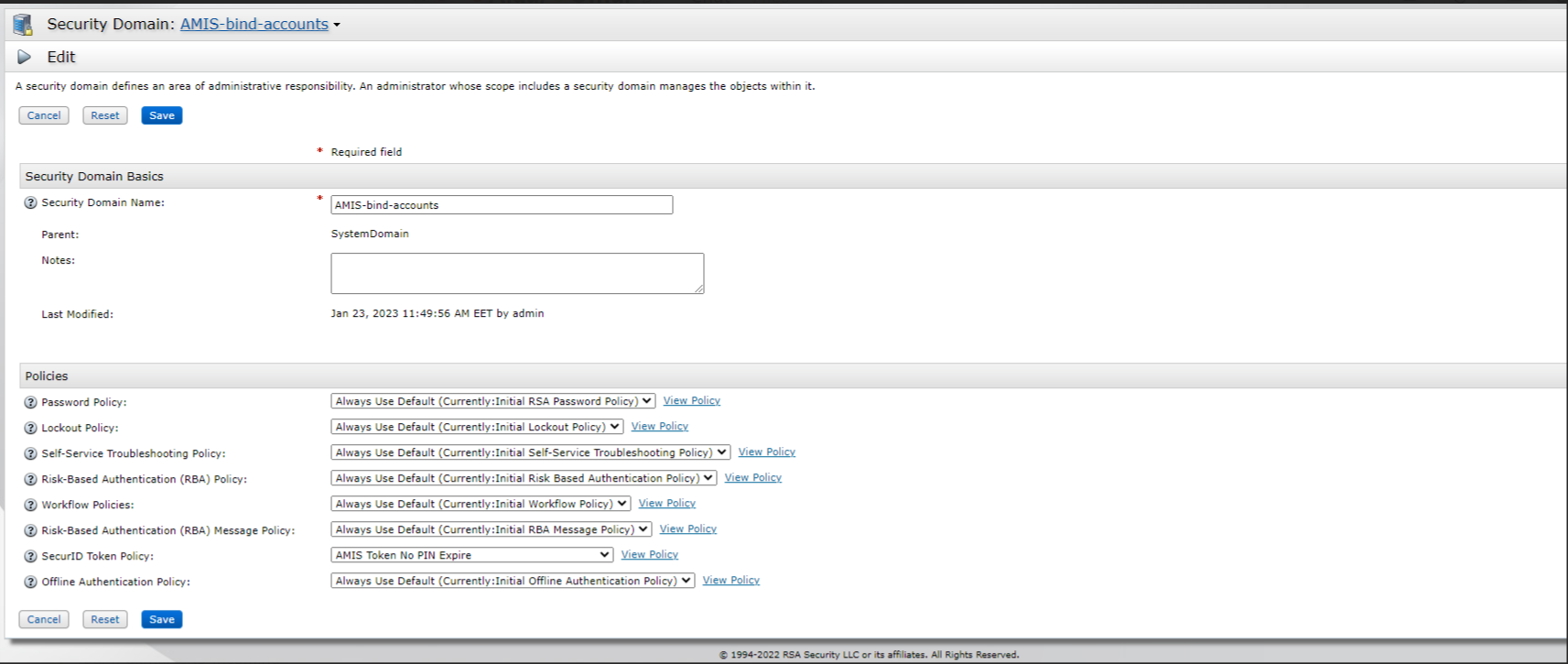Collapse the Edit section triangle
This screenshot has width=1568, height=664.
[x=25, y=57]
